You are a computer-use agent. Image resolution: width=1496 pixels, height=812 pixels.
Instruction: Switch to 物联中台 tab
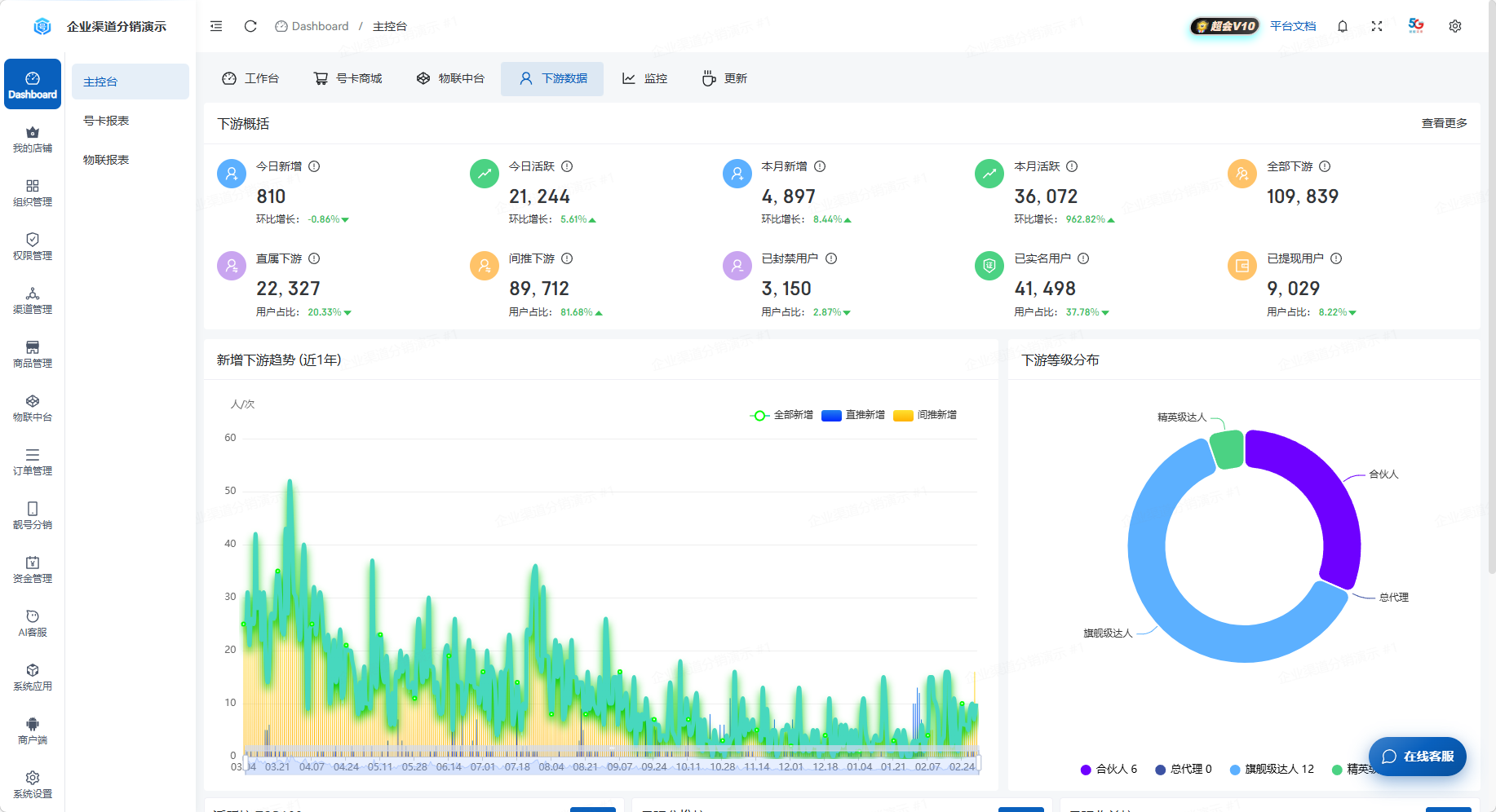point(450,78)
